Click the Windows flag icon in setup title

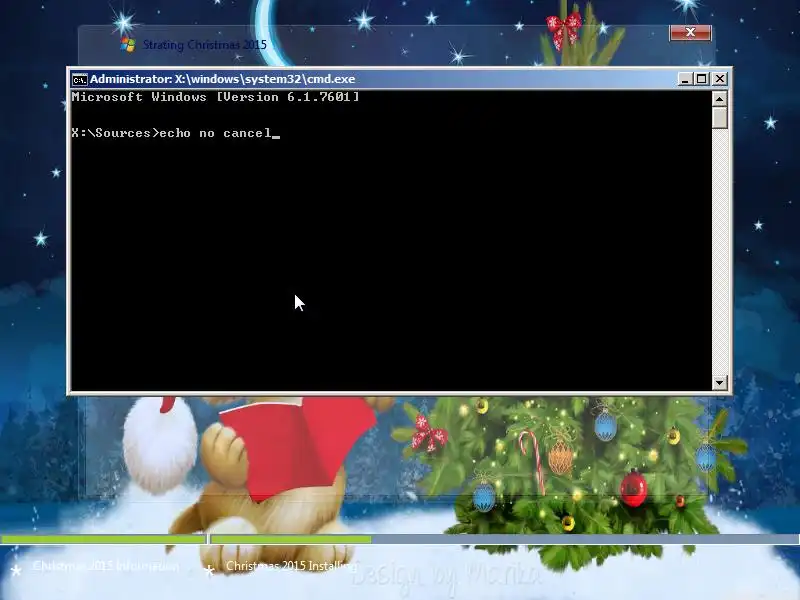(x=128, y=45)
